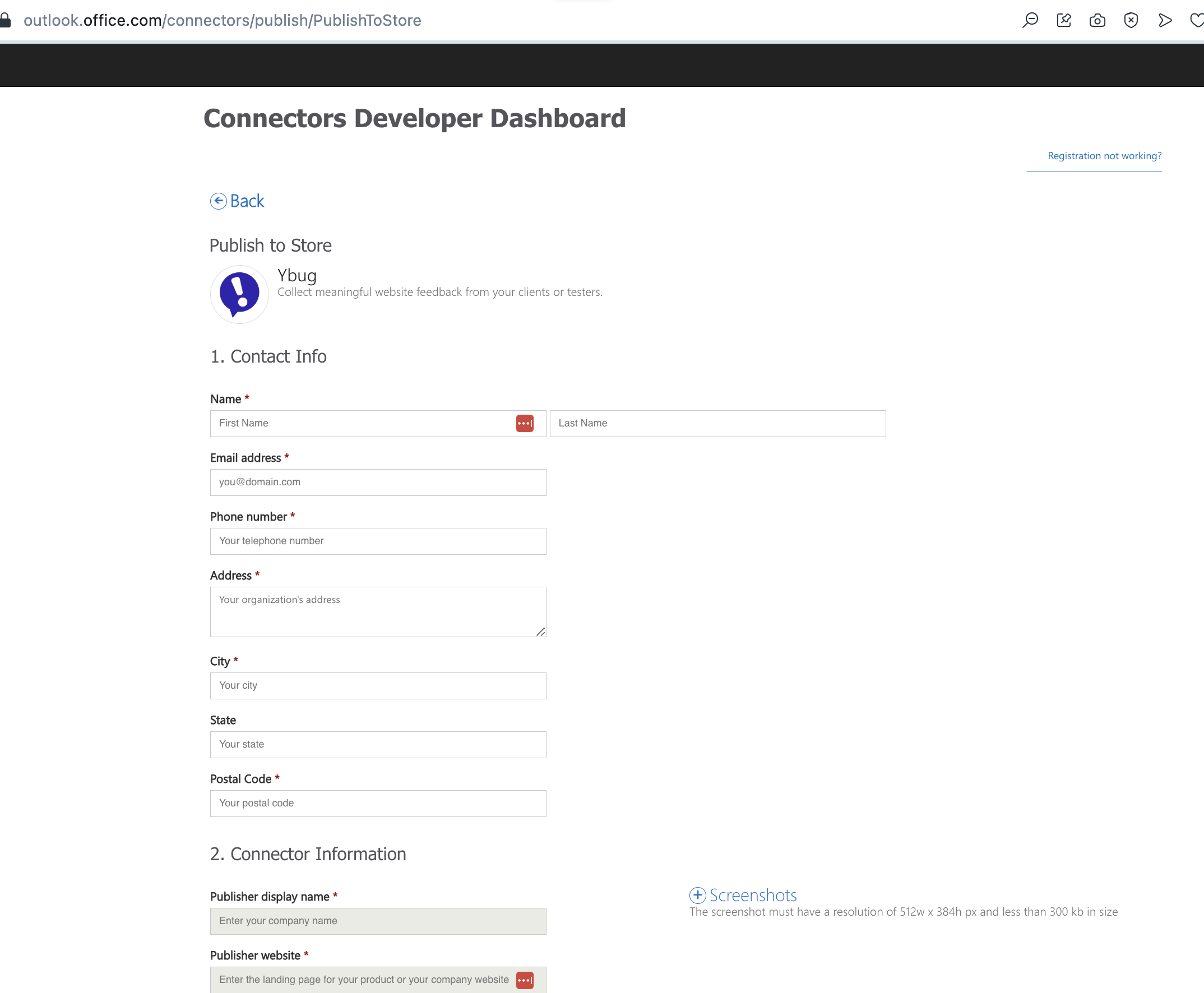
Task: Click the Address field label
Action: click(x=230, y=576)
